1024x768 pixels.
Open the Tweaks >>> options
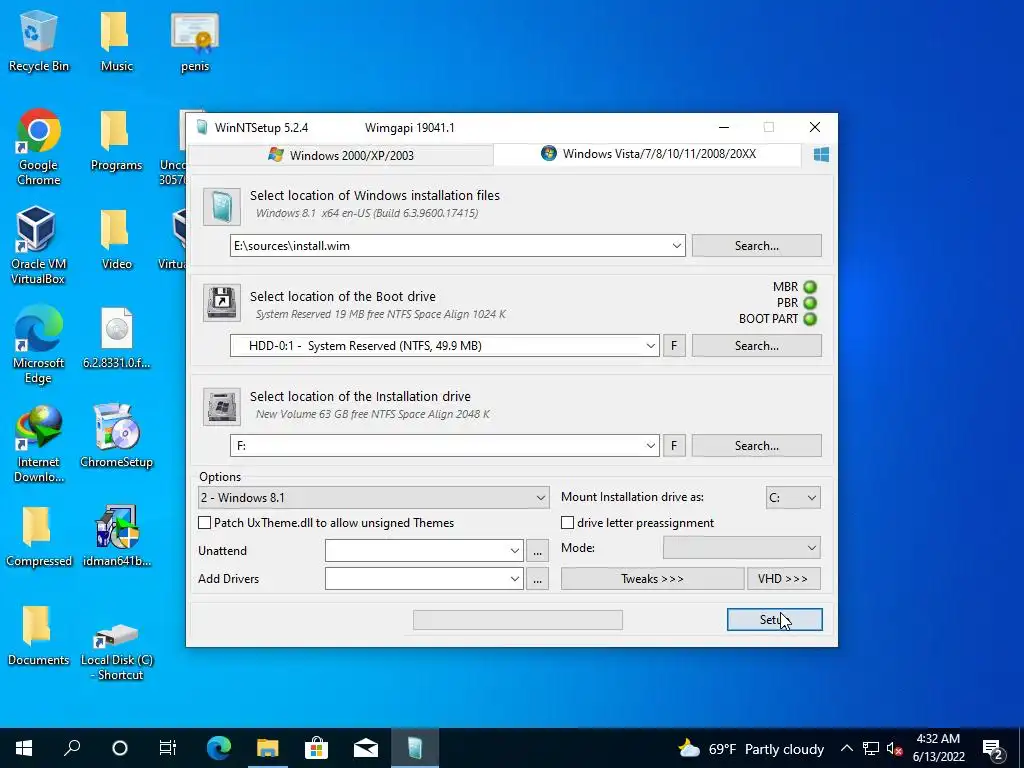652,579
